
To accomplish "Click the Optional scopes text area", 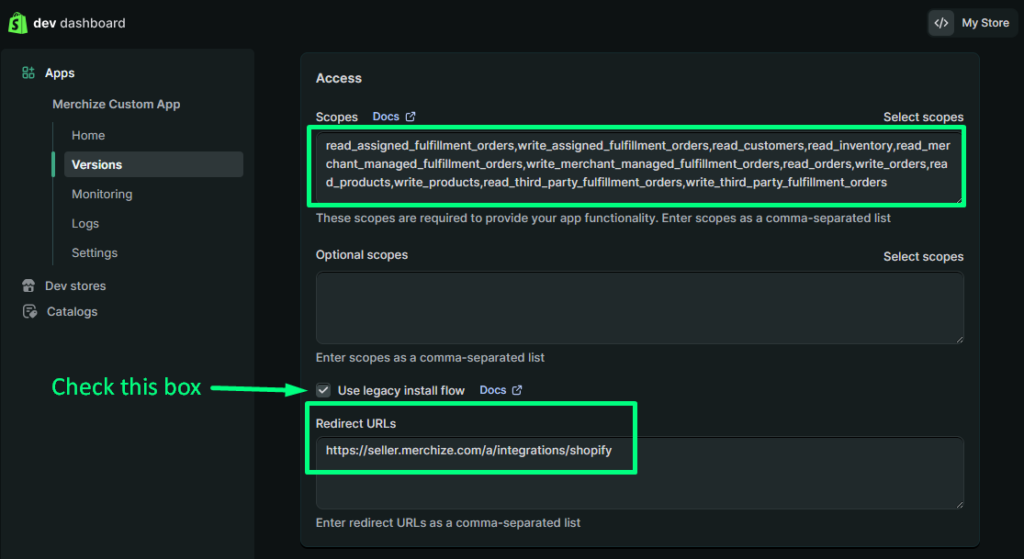I will (639, 308).
